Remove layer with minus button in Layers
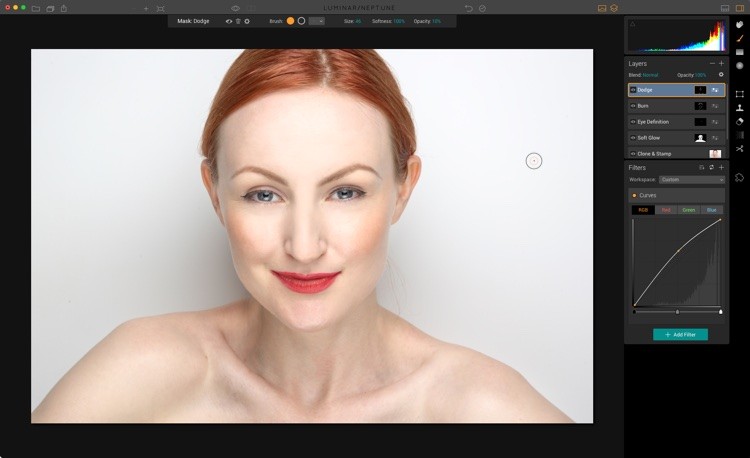The image size is (750, 458). coord(712,63)
